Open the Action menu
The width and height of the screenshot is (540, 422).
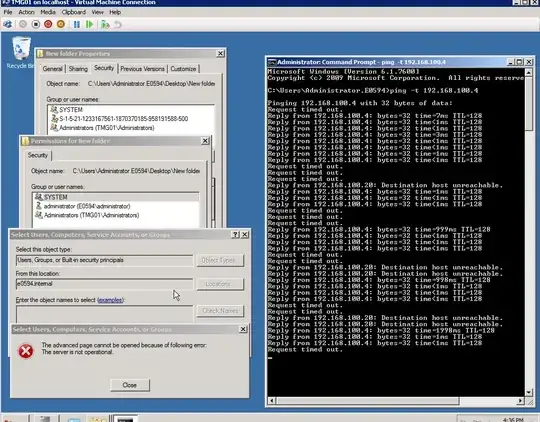[x=27, y=12]
